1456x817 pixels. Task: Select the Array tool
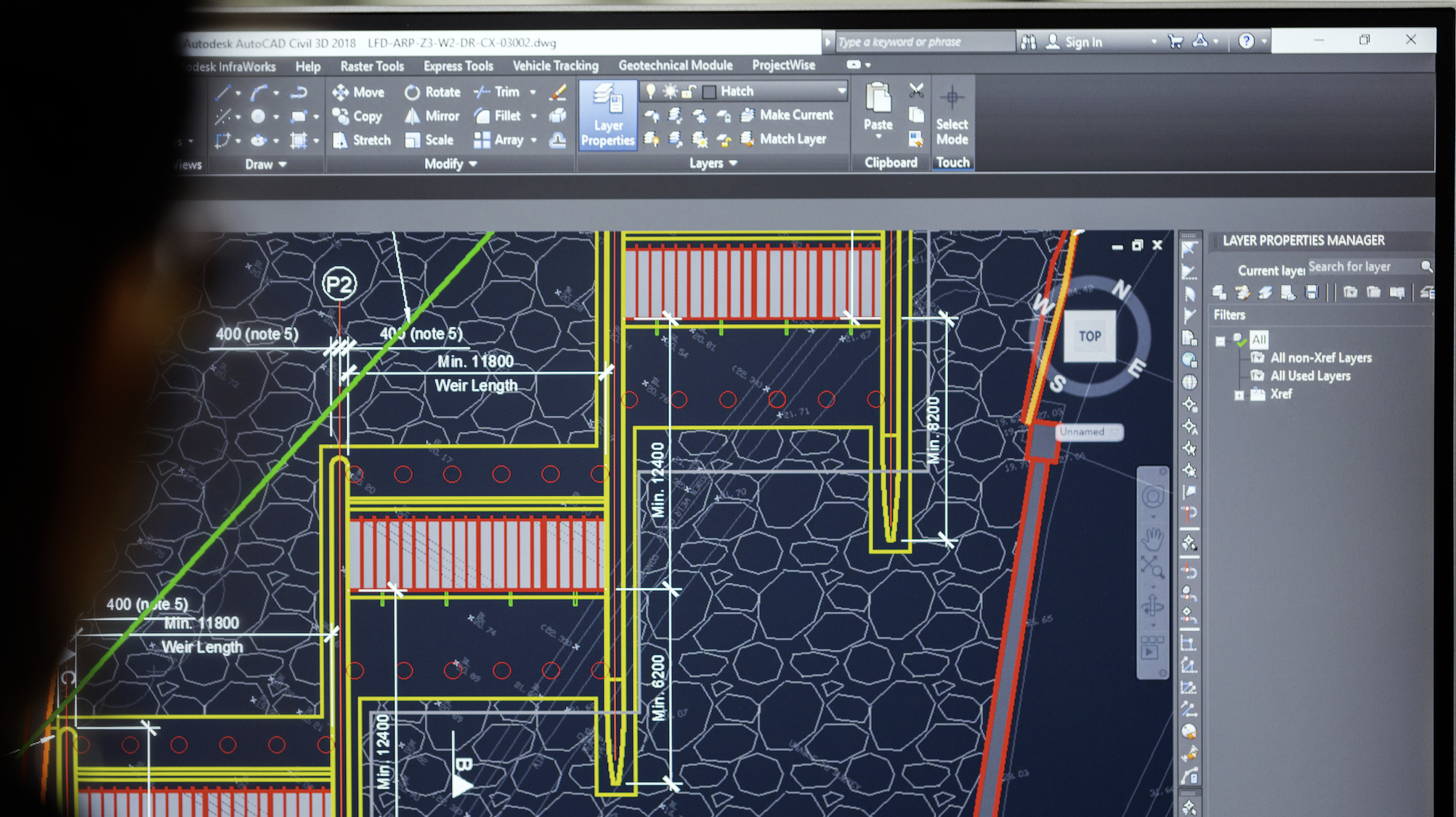[x=498, y=140]
